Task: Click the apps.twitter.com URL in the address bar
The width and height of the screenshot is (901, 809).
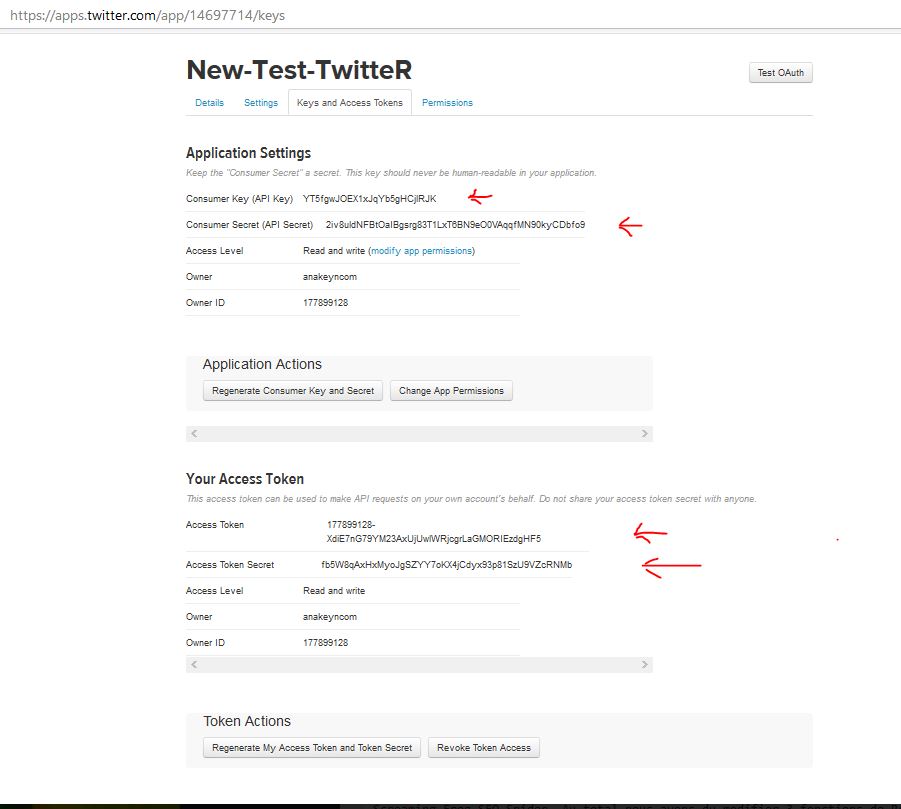Action: coord(148,16)
